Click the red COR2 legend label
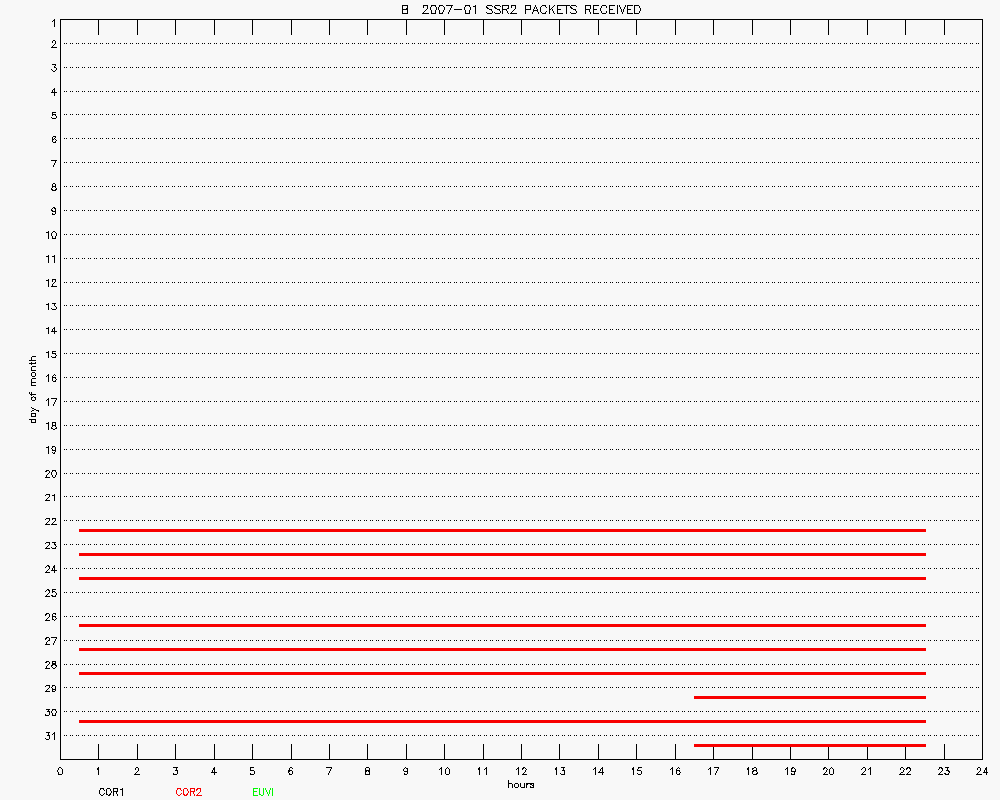The image size is (1000, 800). 188,792
